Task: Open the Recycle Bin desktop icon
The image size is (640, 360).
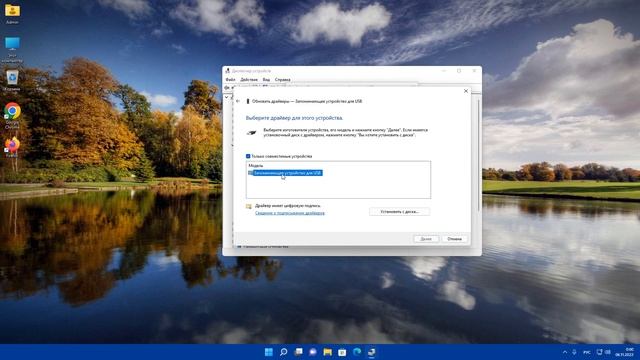Action: point(12,80)
